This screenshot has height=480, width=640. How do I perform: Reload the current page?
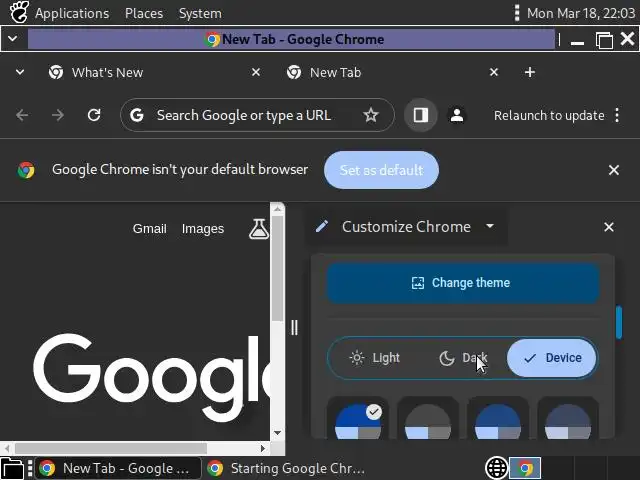pyautogui.click(x=94, y=115)
